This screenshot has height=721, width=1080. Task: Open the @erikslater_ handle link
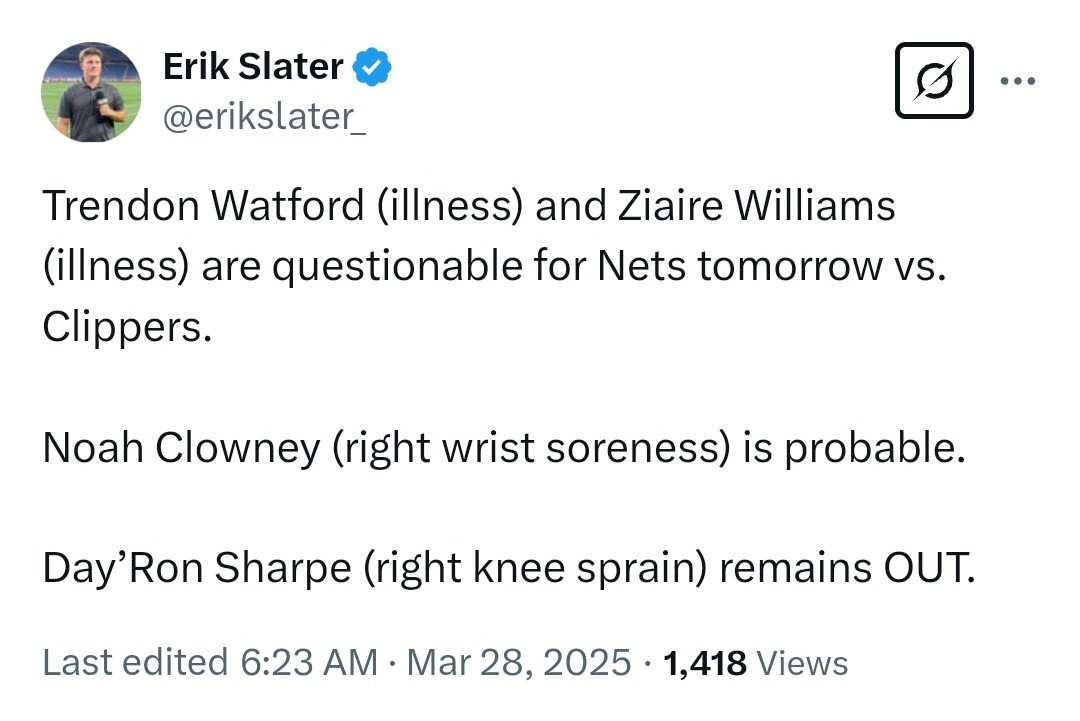click(x=264, y=117)
